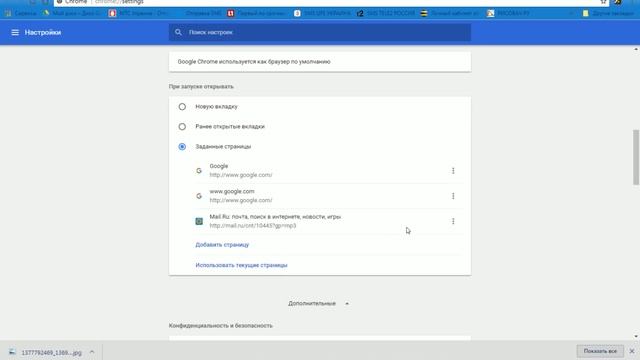Click the downloaded jpg file thumbnail icon
The width and height of the screenshot is (640, 360).
click(x=12, y=352)
